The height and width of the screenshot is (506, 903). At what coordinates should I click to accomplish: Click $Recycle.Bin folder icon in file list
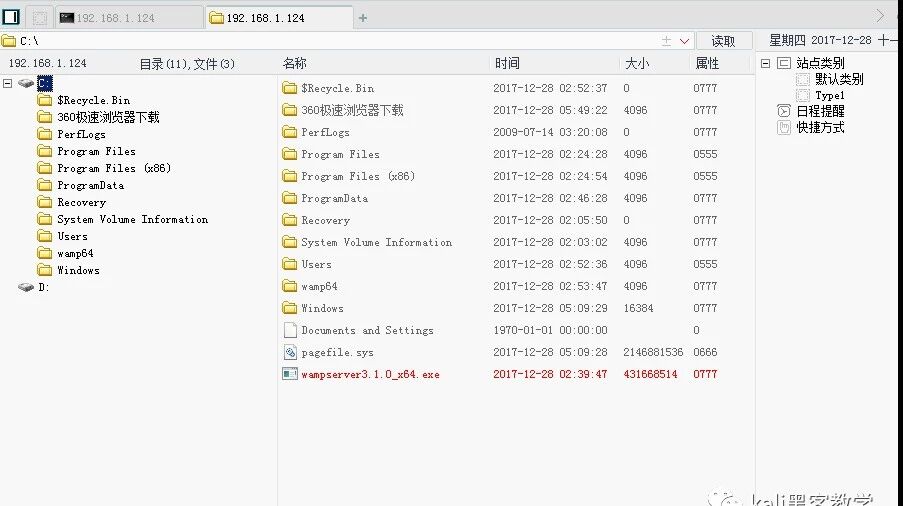point(290,88)
